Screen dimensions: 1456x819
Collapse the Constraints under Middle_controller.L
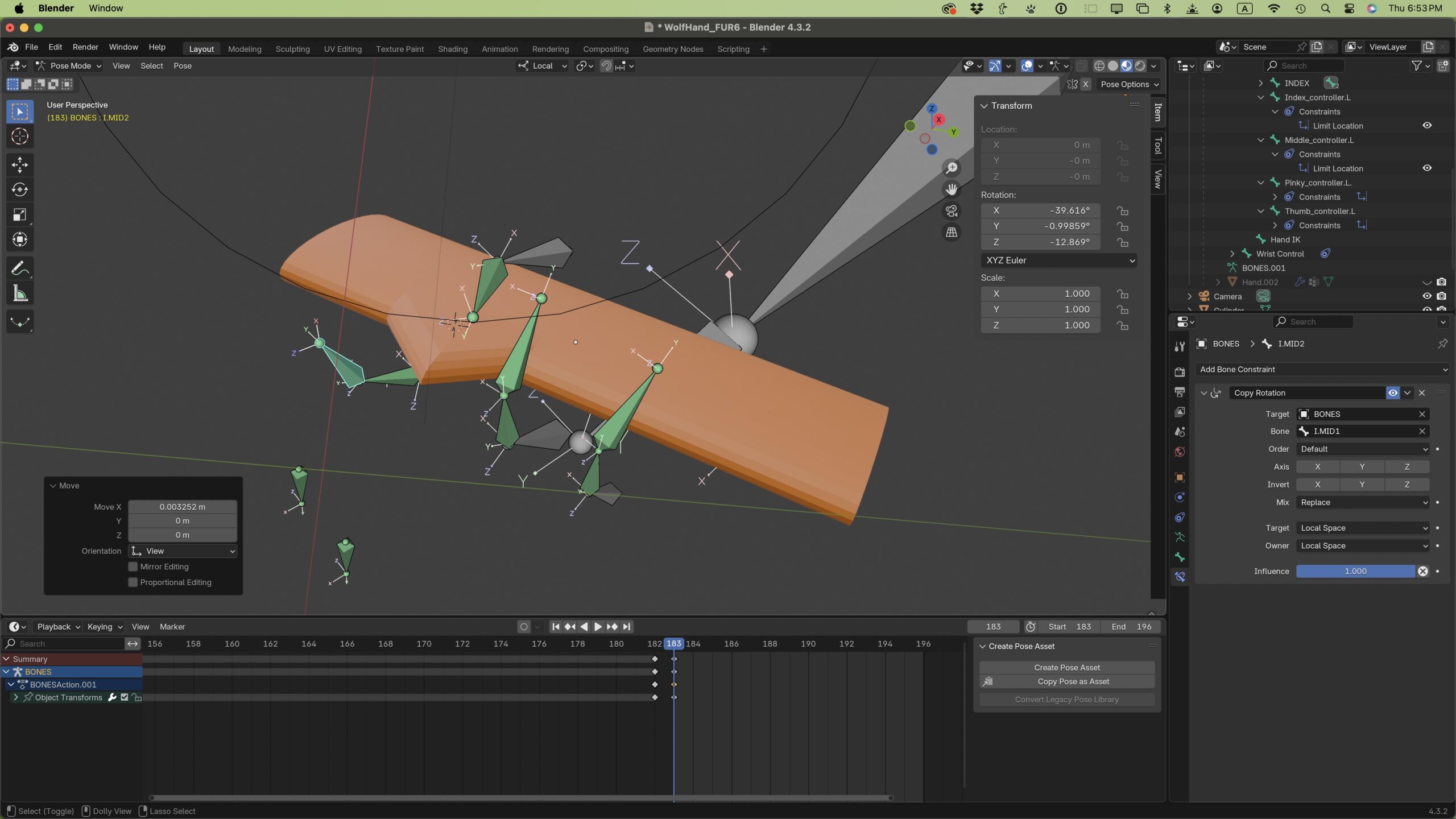pos(1276,154)
